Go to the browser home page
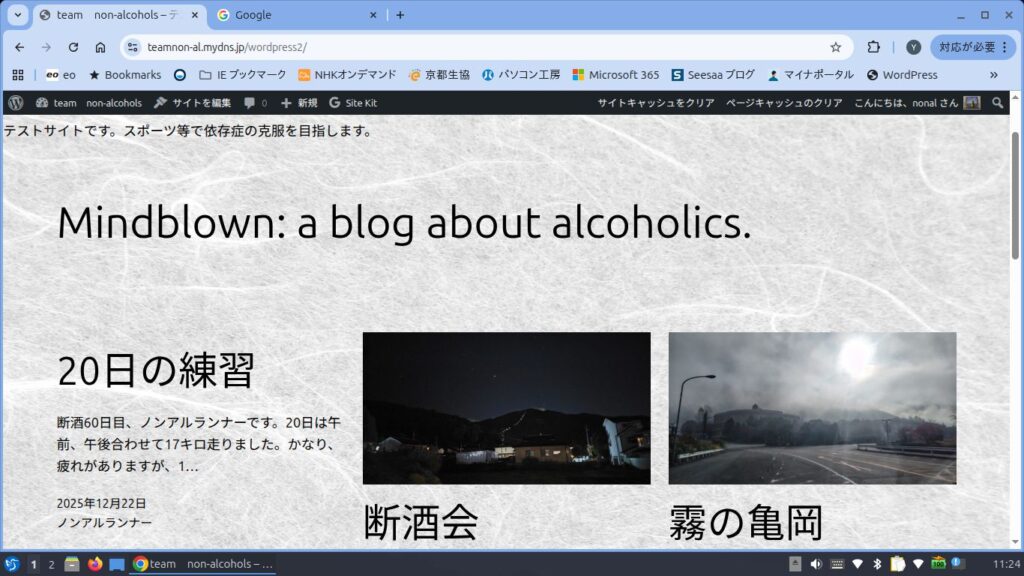This screenshot has width=1024, height=576. tap(100, 47)
